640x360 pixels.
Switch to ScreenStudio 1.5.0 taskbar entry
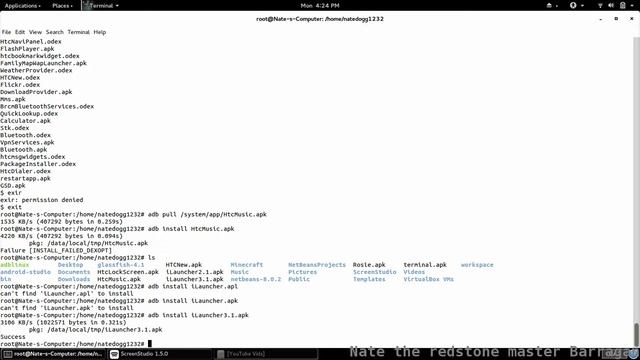(159, 354)
